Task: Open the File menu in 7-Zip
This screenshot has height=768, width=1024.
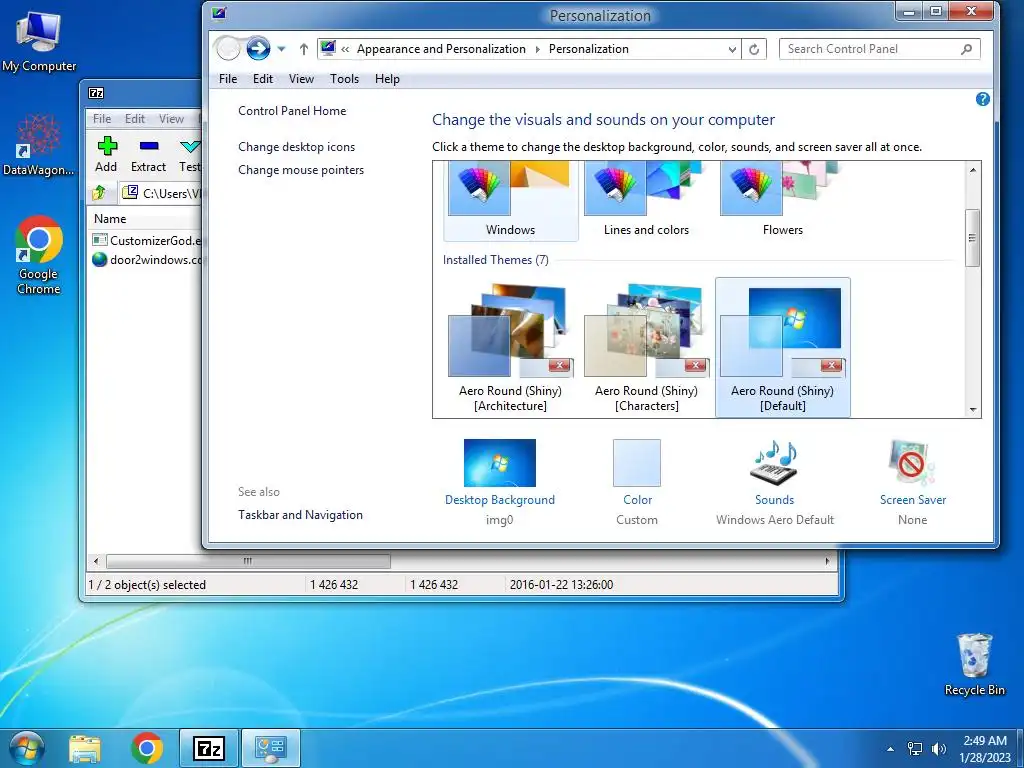Action: tap(102, 119)
